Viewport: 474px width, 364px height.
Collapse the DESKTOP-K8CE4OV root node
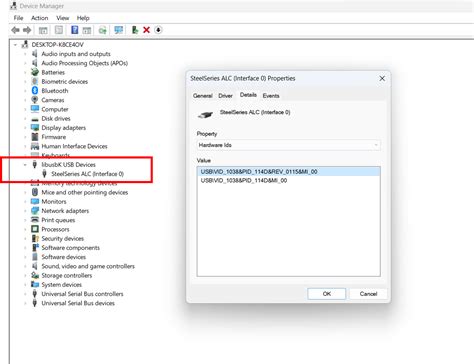point(15,44)
